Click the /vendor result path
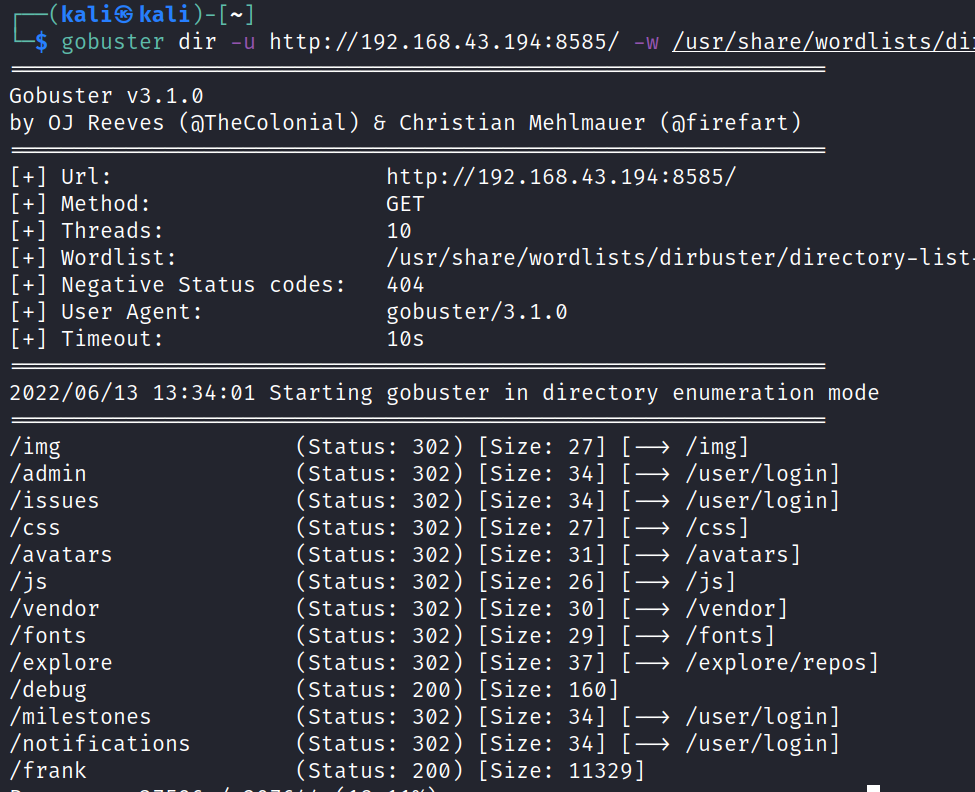The image size is (975, 792). pyautogui.click(x=54, y=608)
